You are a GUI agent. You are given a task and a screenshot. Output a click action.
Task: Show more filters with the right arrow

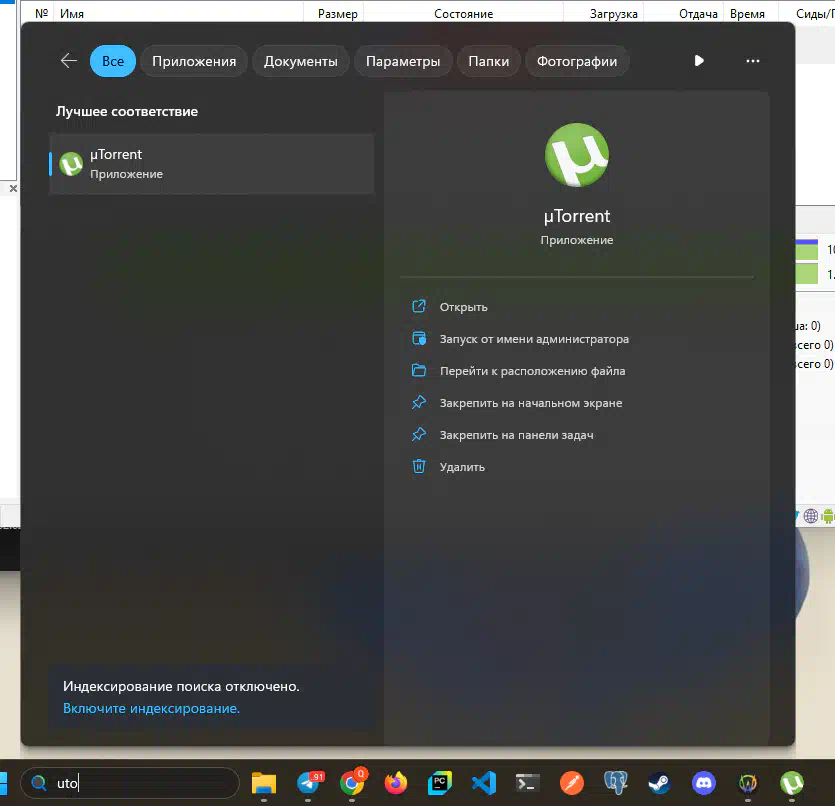(x=699, y=61)
